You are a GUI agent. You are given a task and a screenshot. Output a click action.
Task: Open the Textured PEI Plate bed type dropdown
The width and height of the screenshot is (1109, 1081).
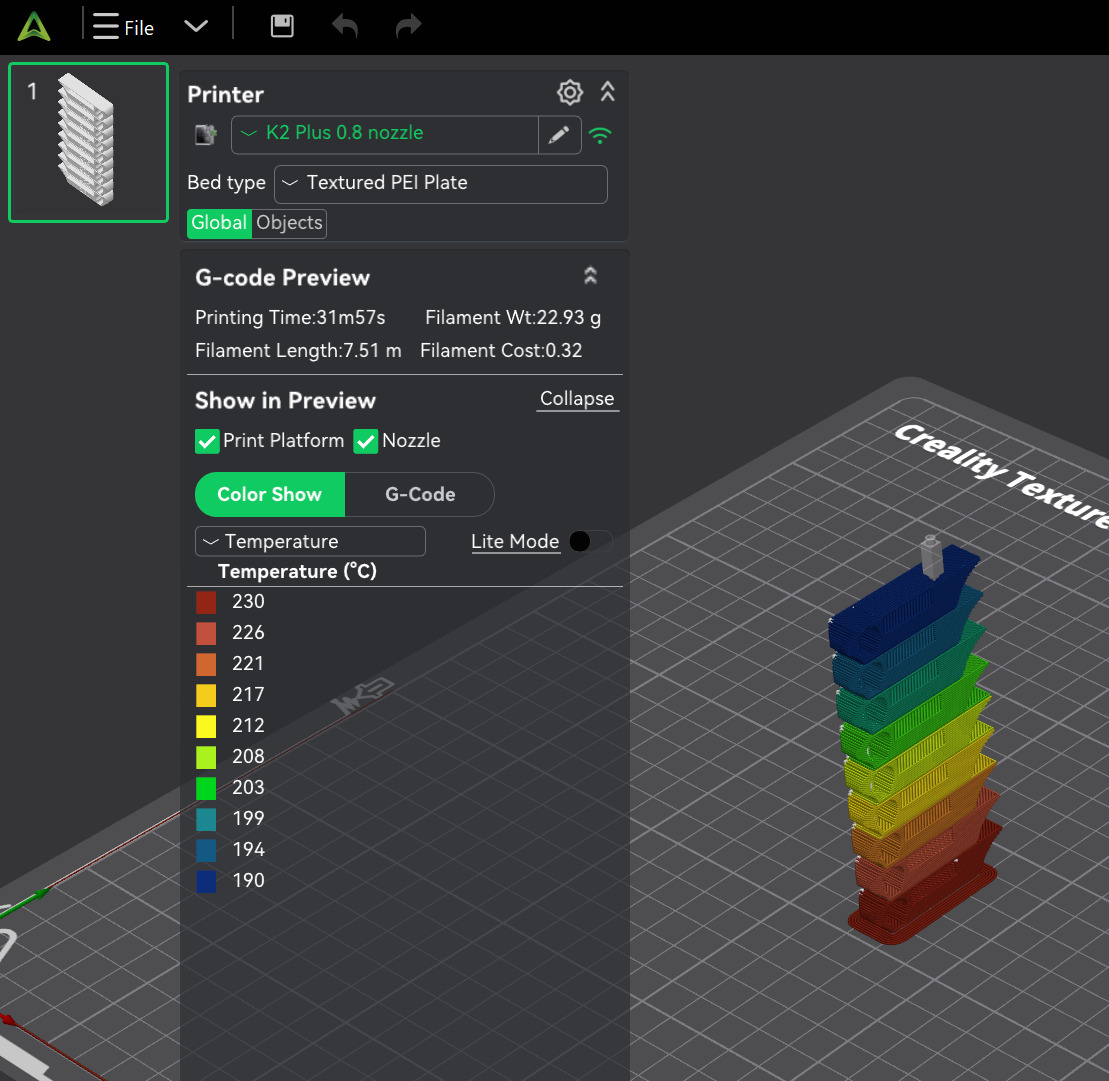[x=440, y=183]
